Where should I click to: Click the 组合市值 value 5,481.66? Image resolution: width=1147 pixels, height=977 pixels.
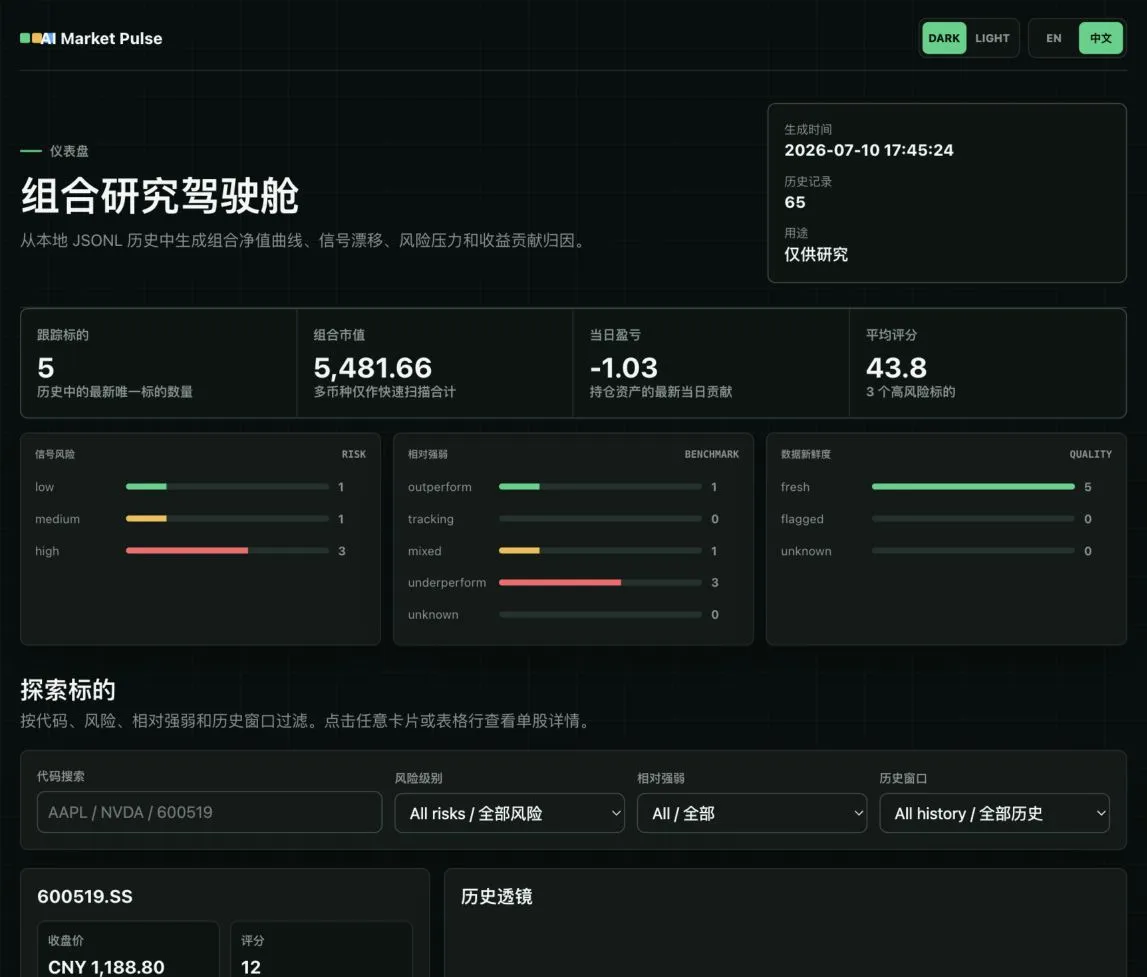click(x=372, y=367)
